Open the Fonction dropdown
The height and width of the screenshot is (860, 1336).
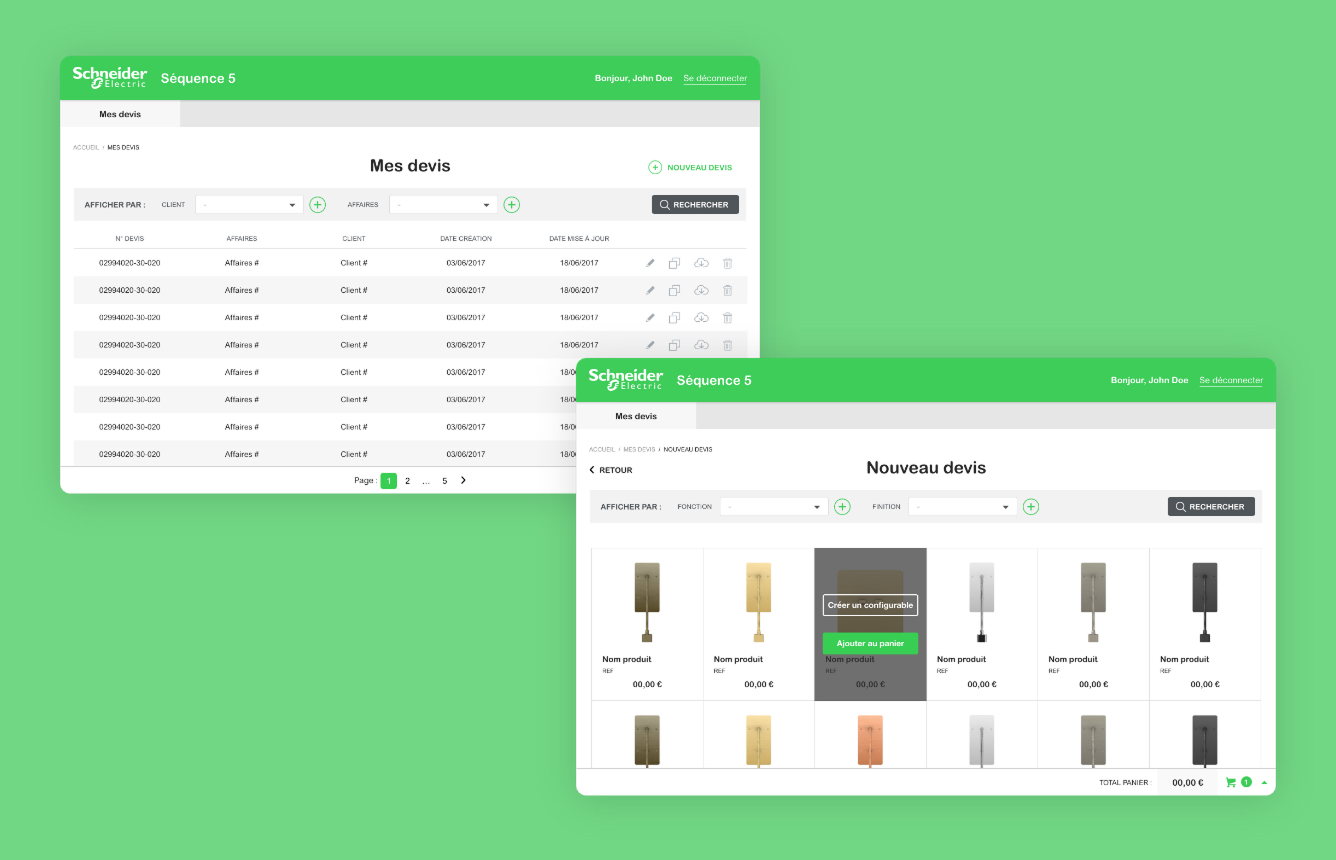773,506
